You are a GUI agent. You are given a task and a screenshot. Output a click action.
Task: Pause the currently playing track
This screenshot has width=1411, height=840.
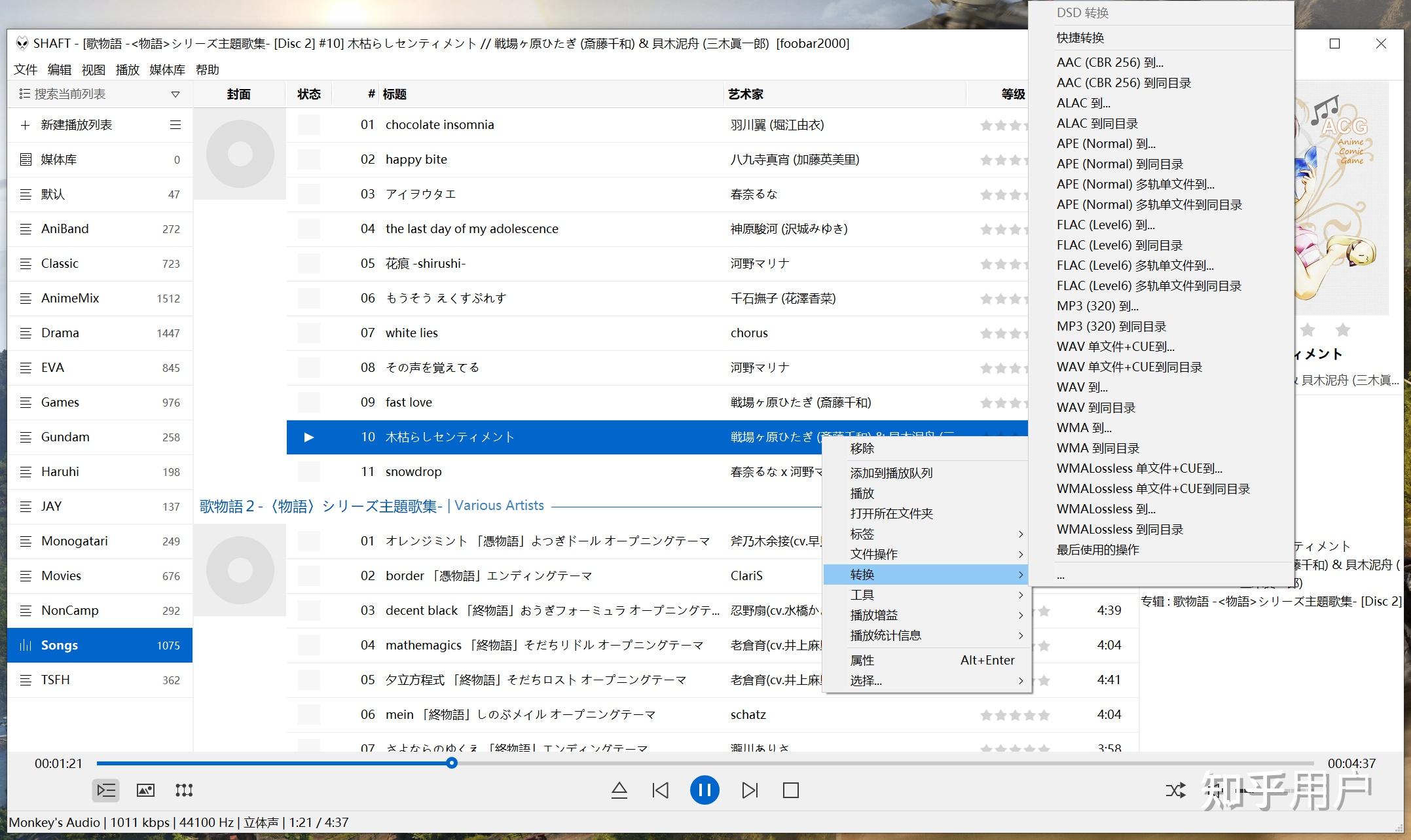click(705, 790)
